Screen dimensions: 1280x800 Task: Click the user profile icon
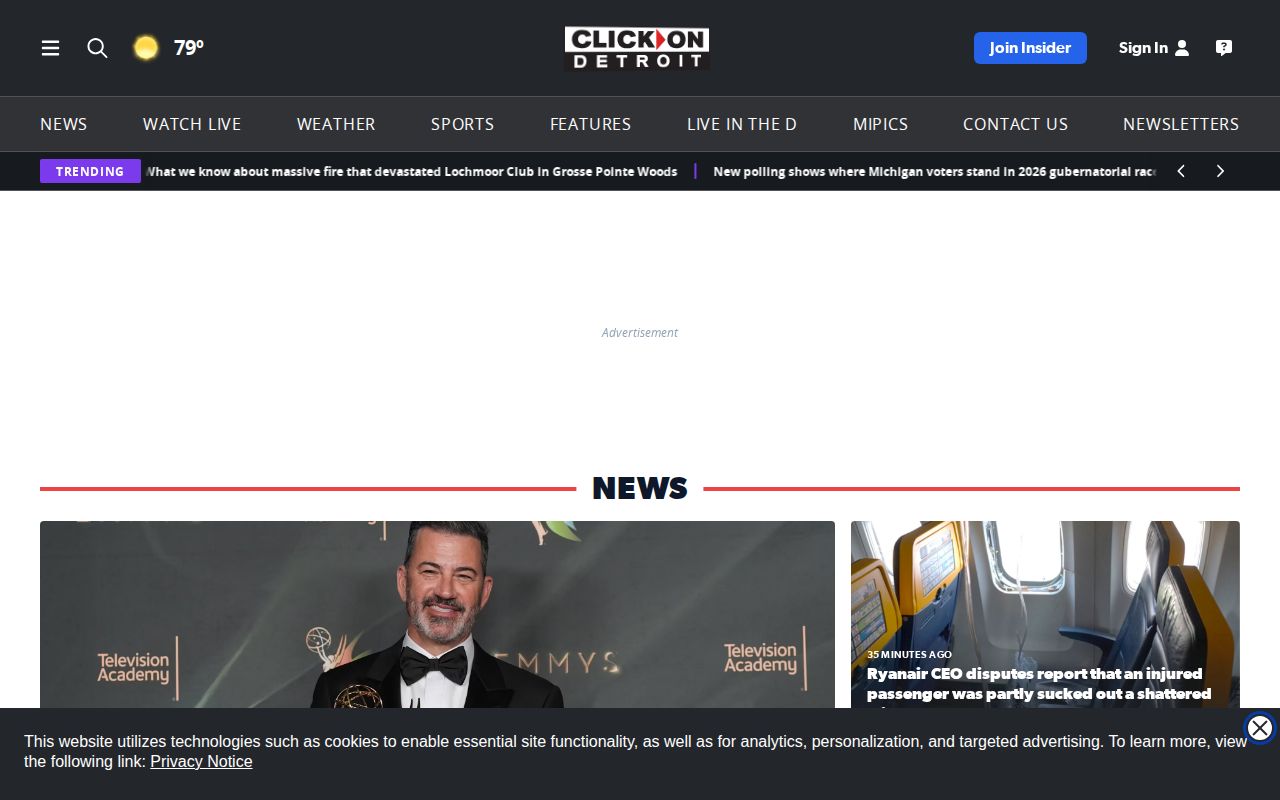[x=1182, y=48]
